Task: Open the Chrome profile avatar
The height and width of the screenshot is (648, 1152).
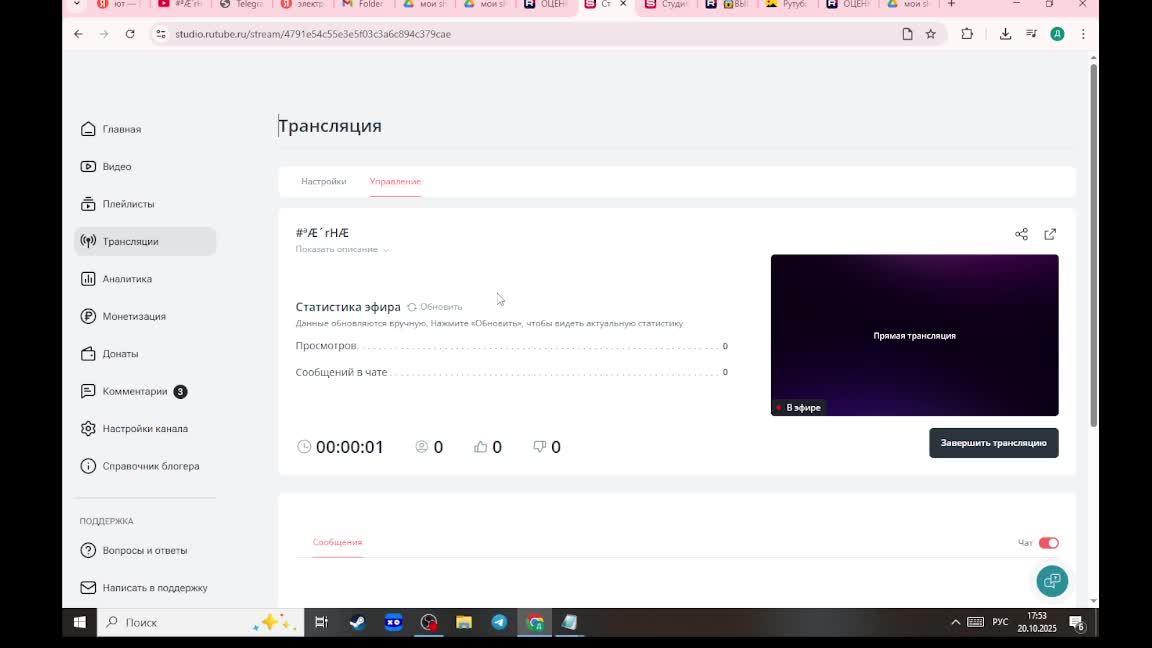Action: click(x=1057, y=34)
